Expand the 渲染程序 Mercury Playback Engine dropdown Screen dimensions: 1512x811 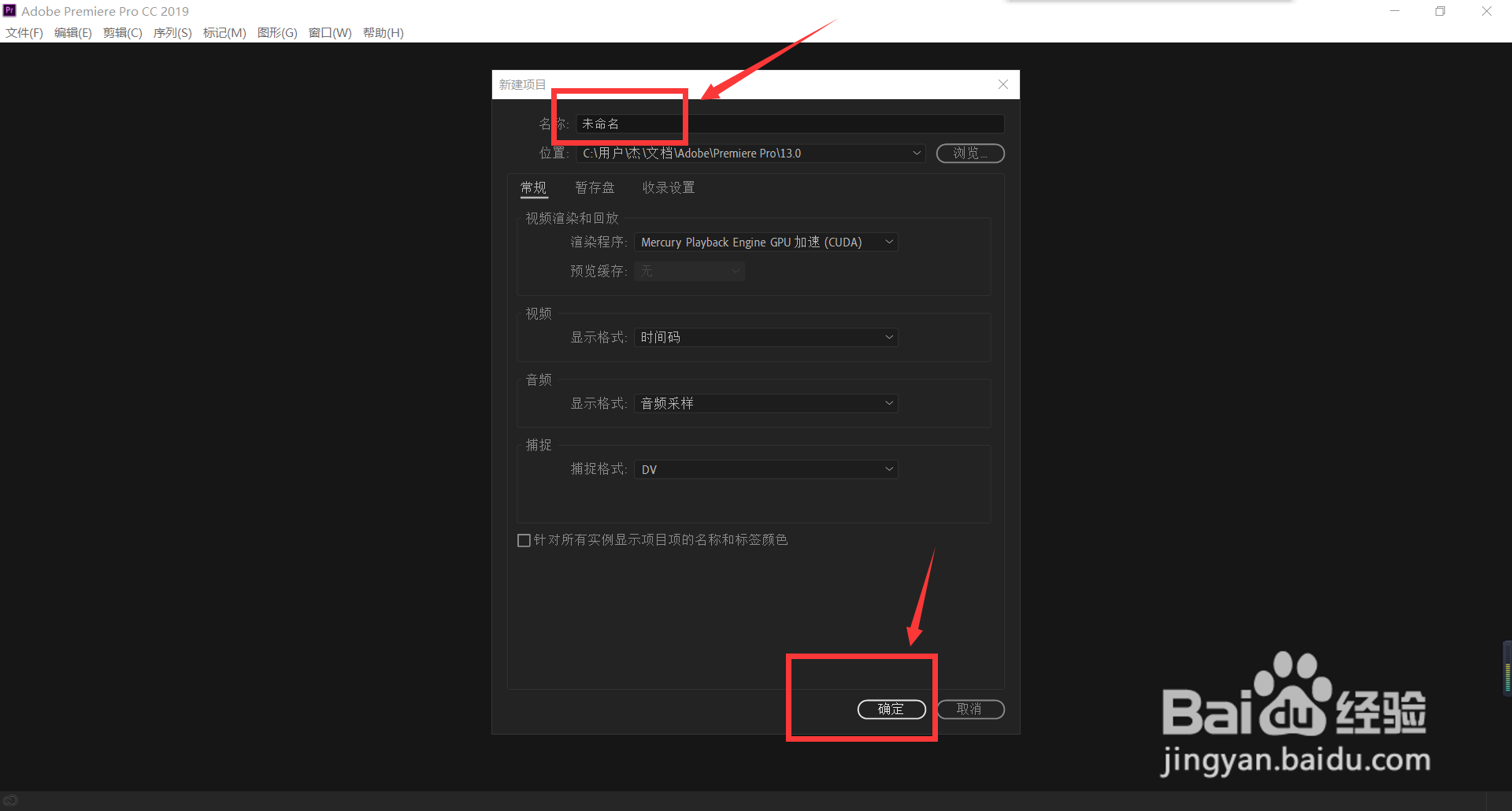point(766,243)
